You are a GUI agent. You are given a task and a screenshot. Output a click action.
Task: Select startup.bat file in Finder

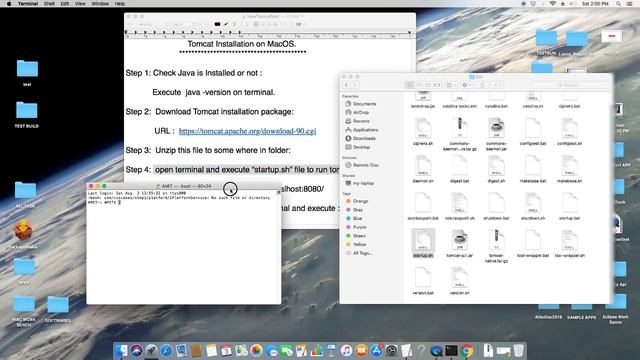(x=569, y=207)
